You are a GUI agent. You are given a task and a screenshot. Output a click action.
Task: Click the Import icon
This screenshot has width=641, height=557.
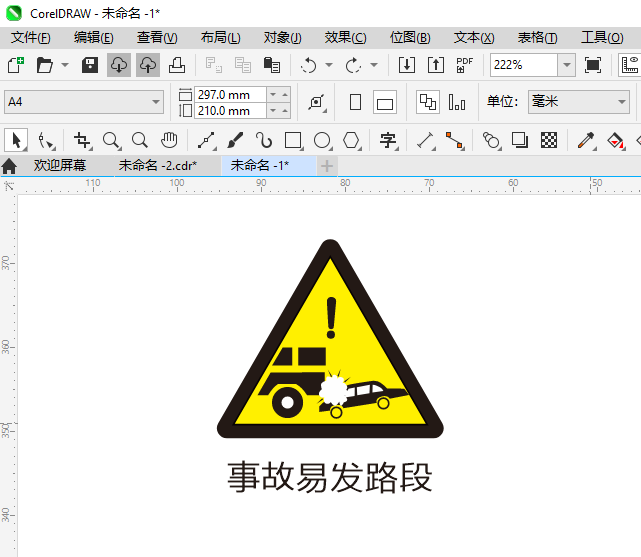tap(407, 65)
